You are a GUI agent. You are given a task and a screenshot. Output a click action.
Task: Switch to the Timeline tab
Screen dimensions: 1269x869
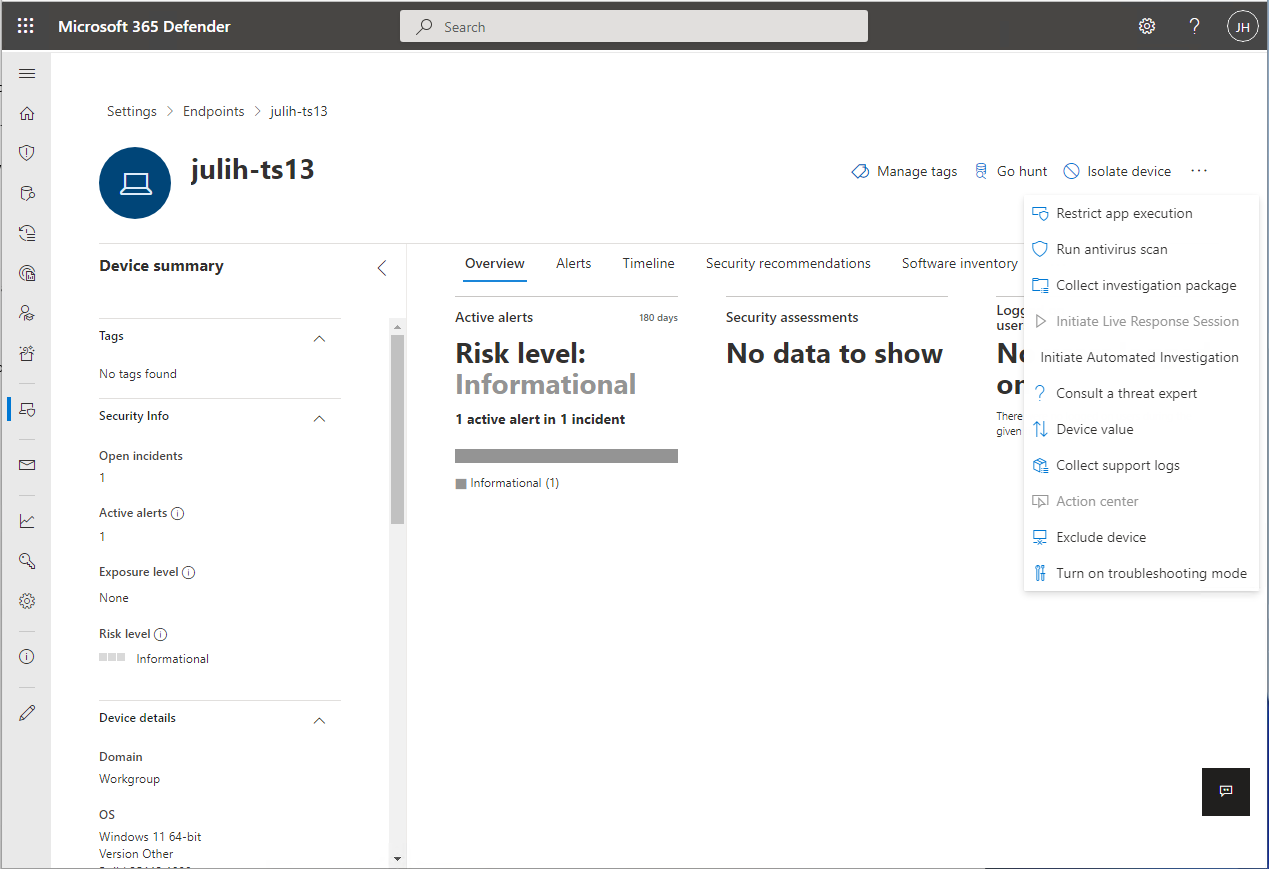pos(648,264)
